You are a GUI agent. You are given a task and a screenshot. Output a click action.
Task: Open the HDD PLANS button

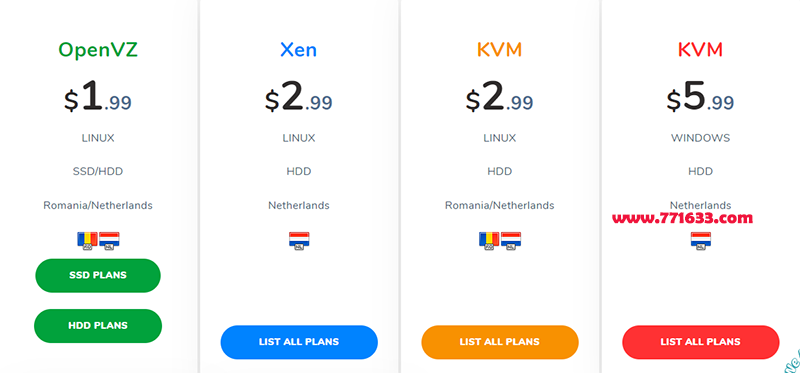(98, 326)
